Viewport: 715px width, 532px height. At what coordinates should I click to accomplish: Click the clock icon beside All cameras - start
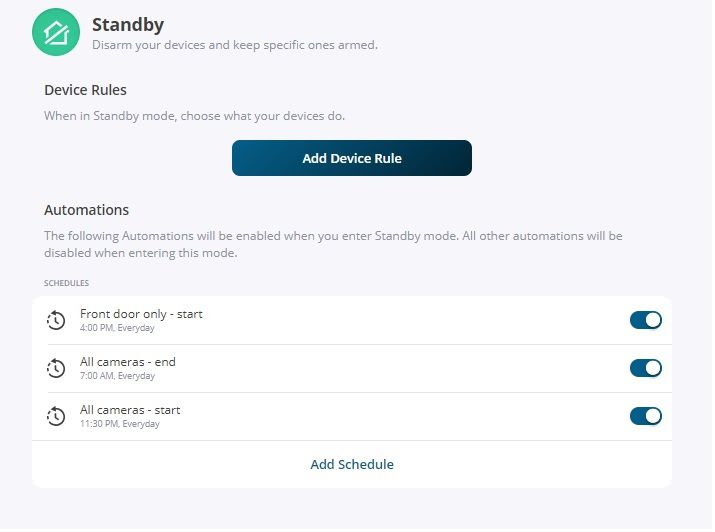(x=56, y=417)
